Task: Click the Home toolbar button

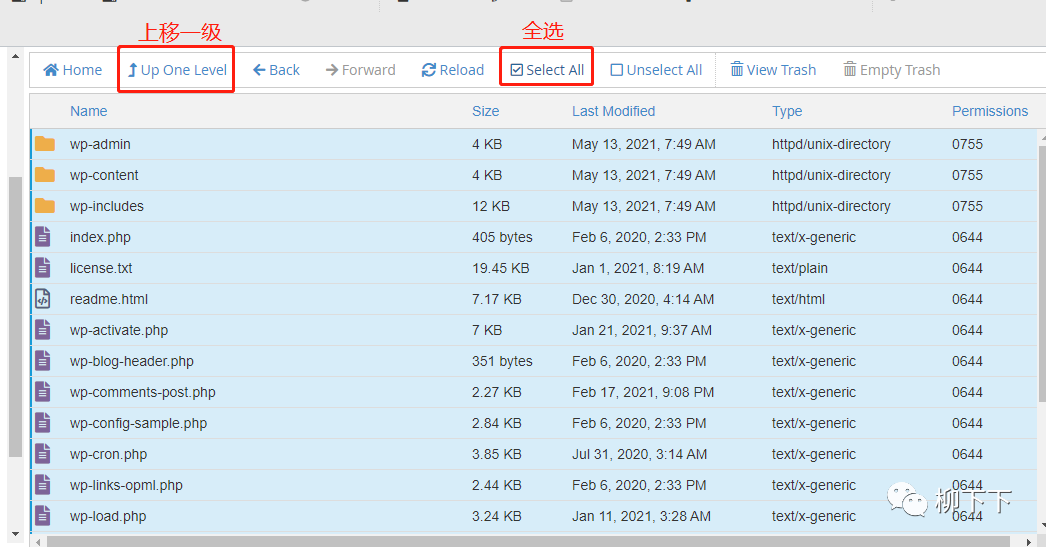Action: 72,70
